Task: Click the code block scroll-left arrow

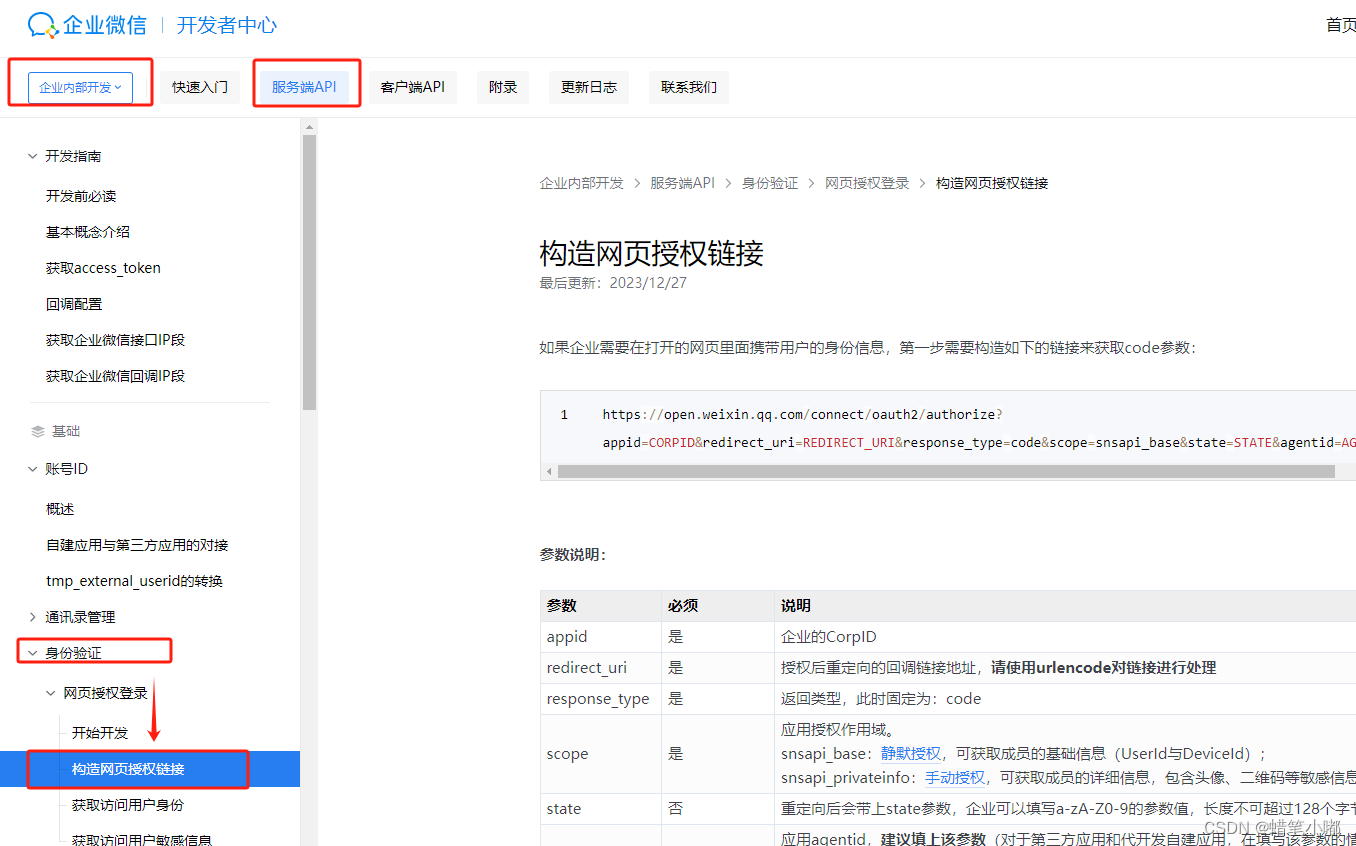Action: 549,471
